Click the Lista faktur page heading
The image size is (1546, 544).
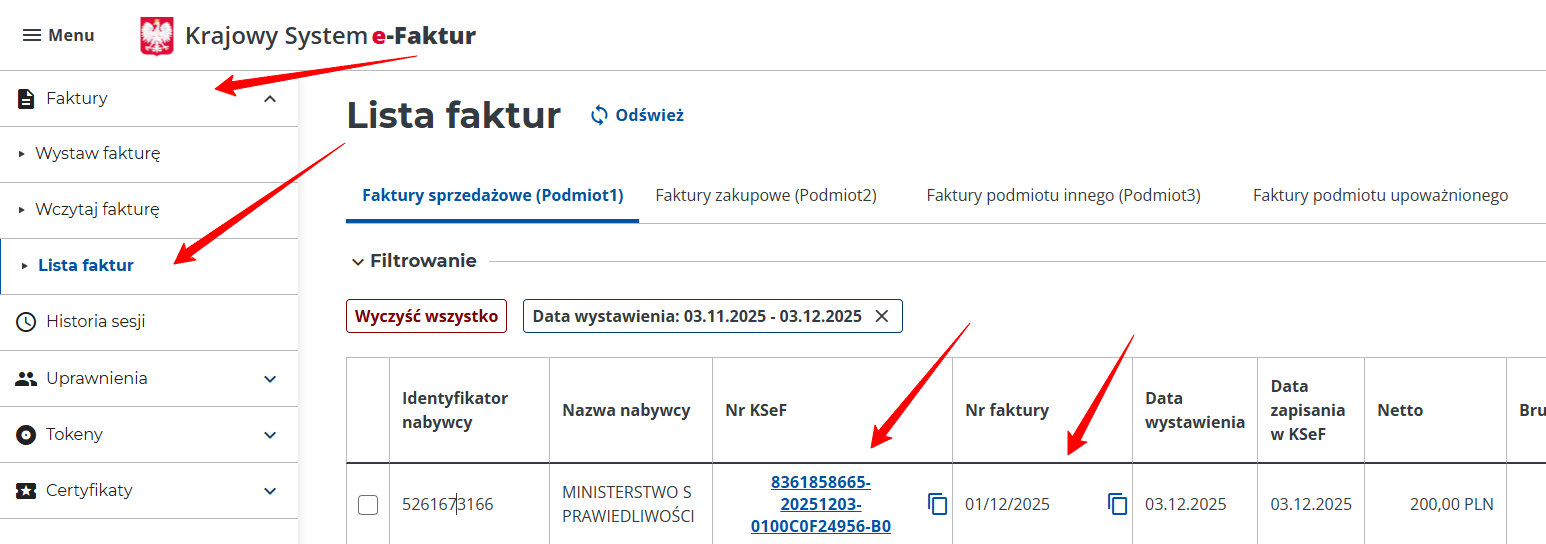(454, 116)
